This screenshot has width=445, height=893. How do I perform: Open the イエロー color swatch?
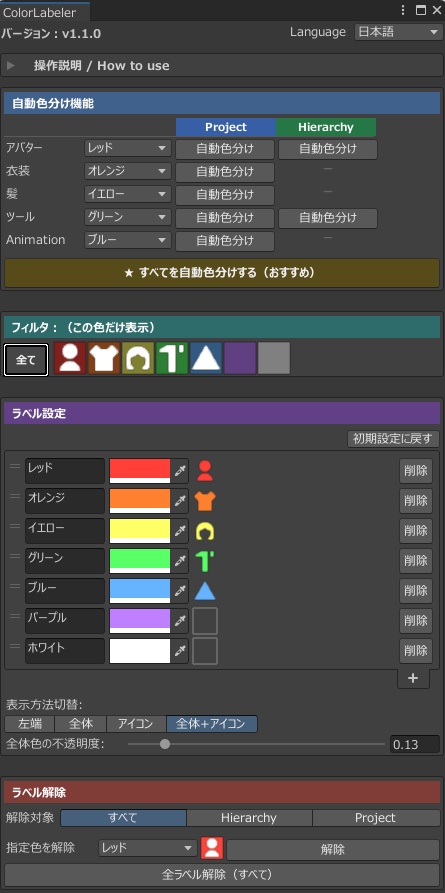pyautogui.click(x=140, y=531)
